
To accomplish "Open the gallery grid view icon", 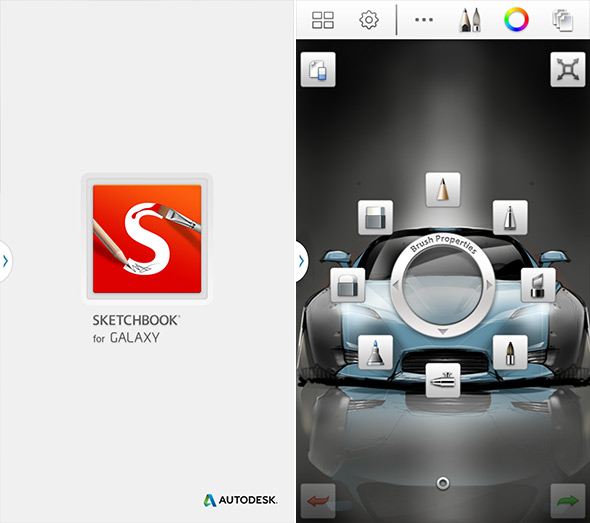I will (322, 20).
